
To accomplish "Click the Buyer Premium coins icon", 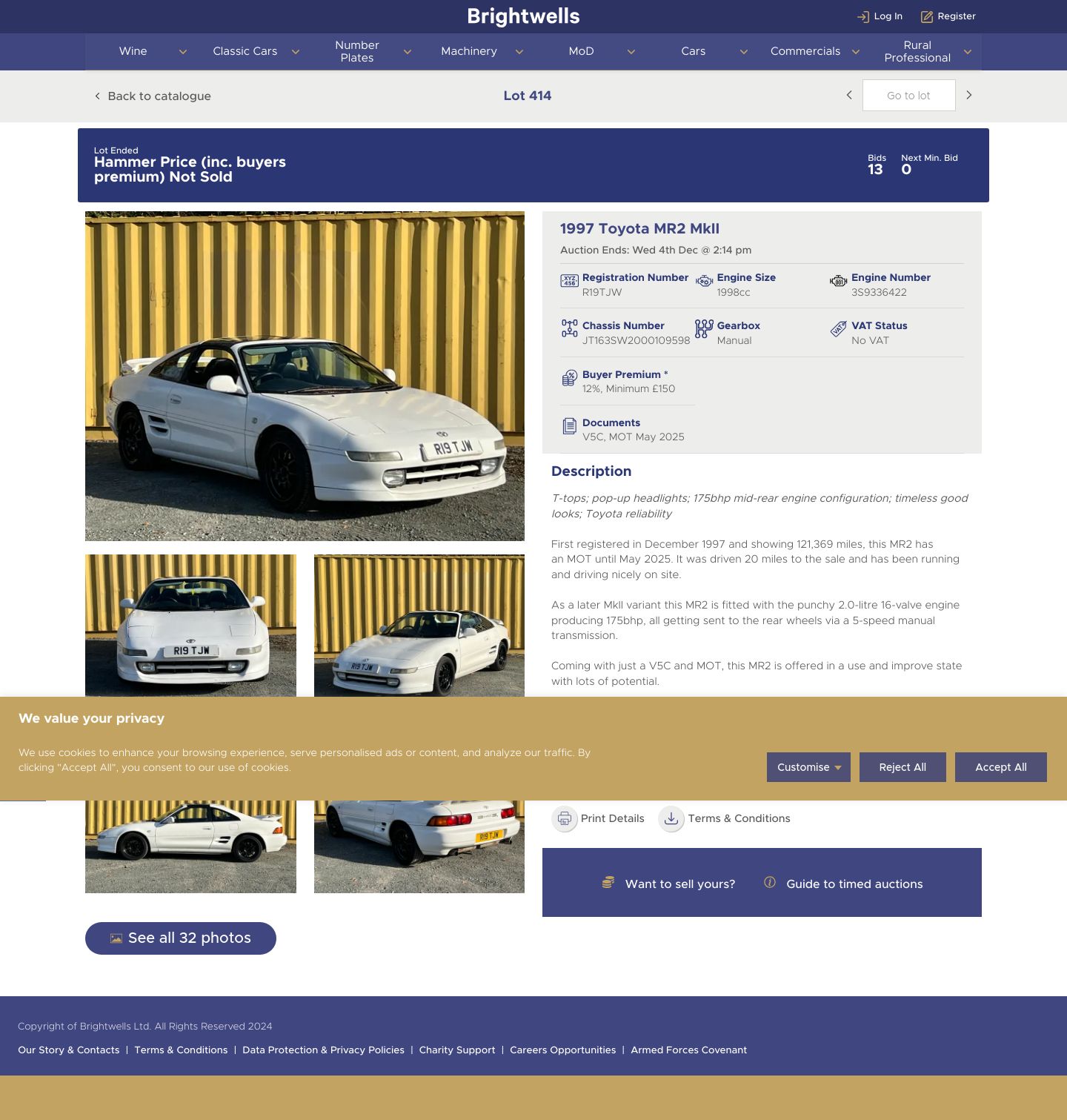I will [x=569, y=377].
